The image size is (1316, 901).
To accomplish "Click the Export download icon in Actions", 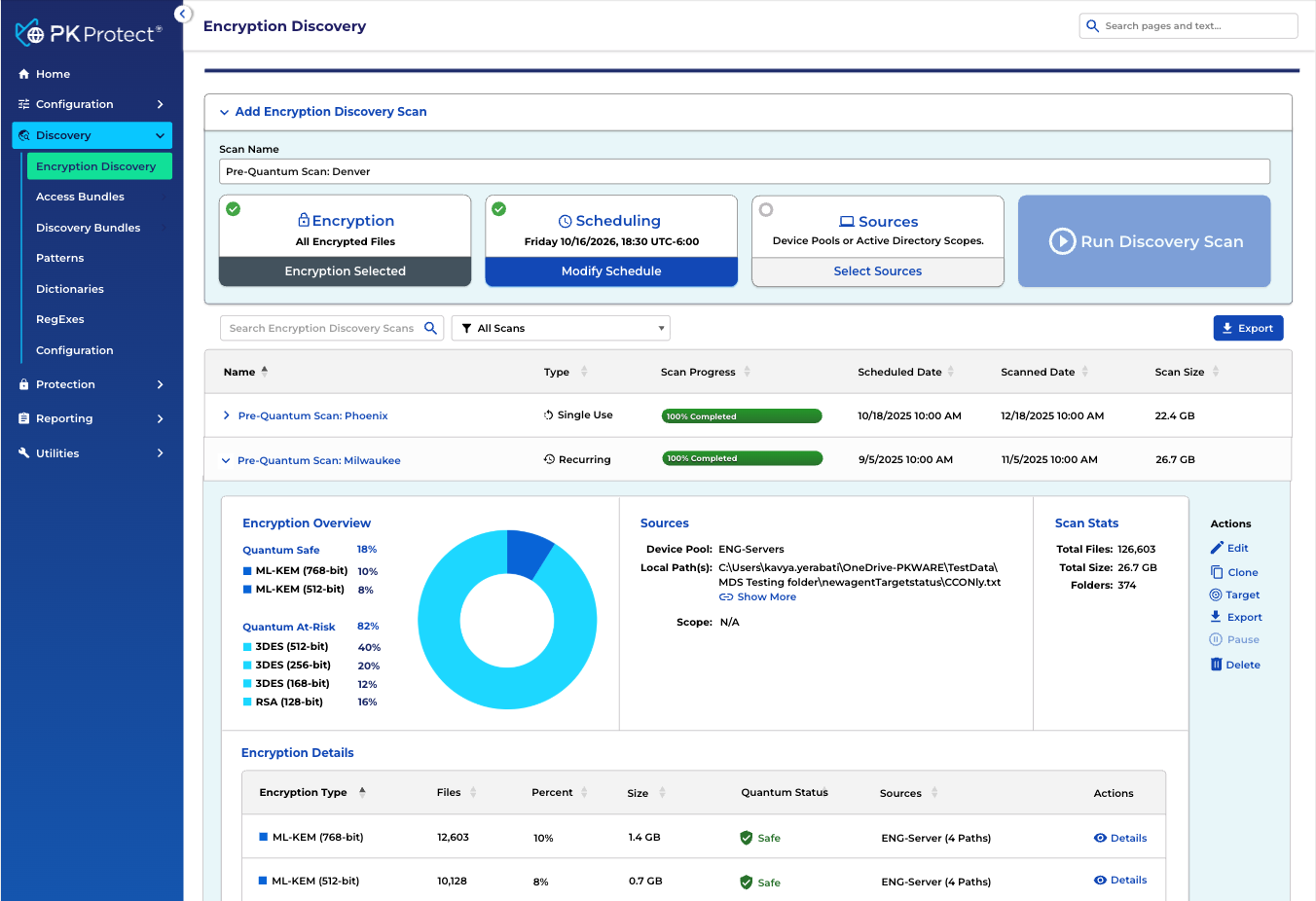I will pyautogui.click(x=1216, y=617).
